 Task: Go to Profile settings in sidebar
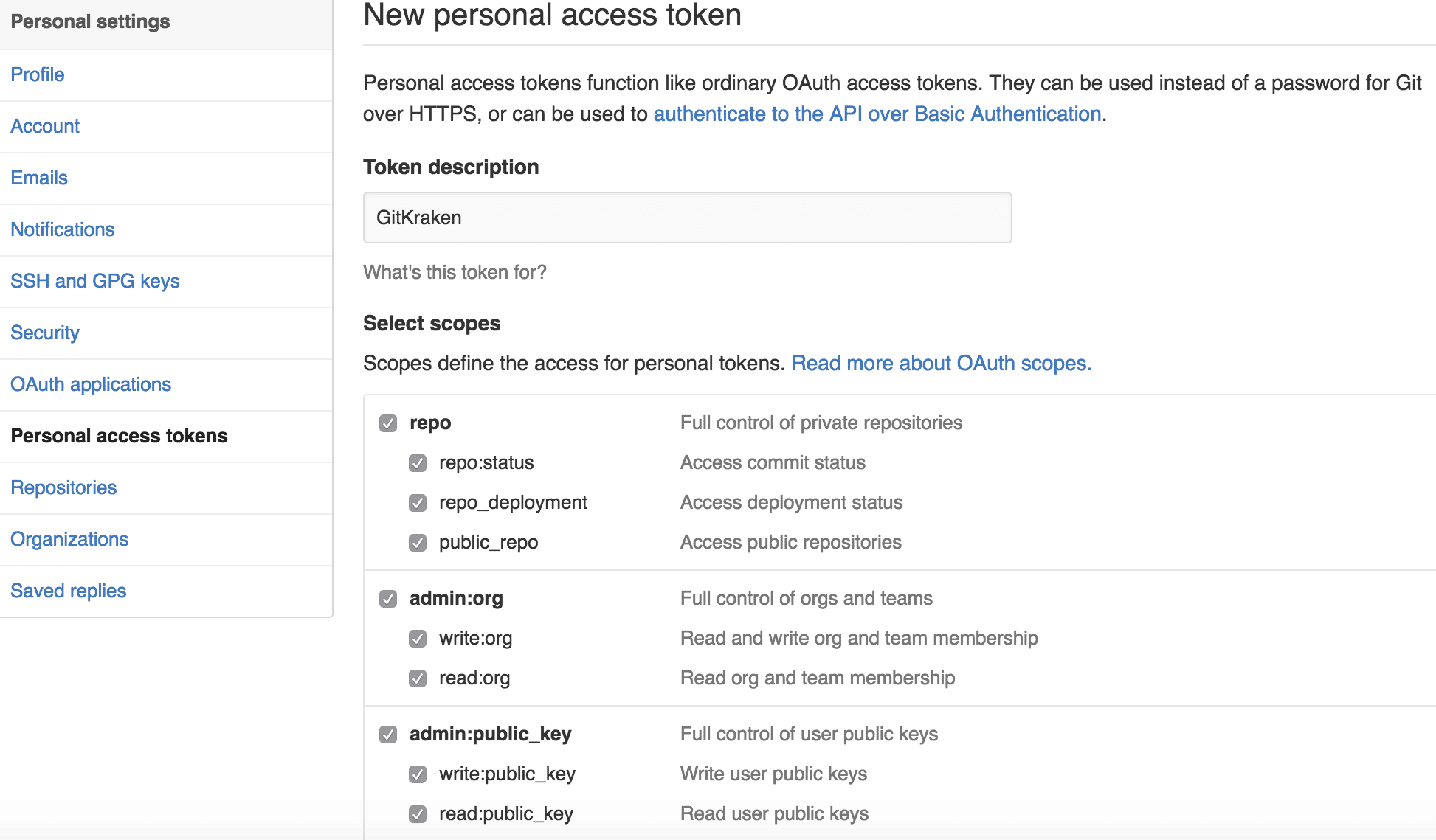(38, 74)
